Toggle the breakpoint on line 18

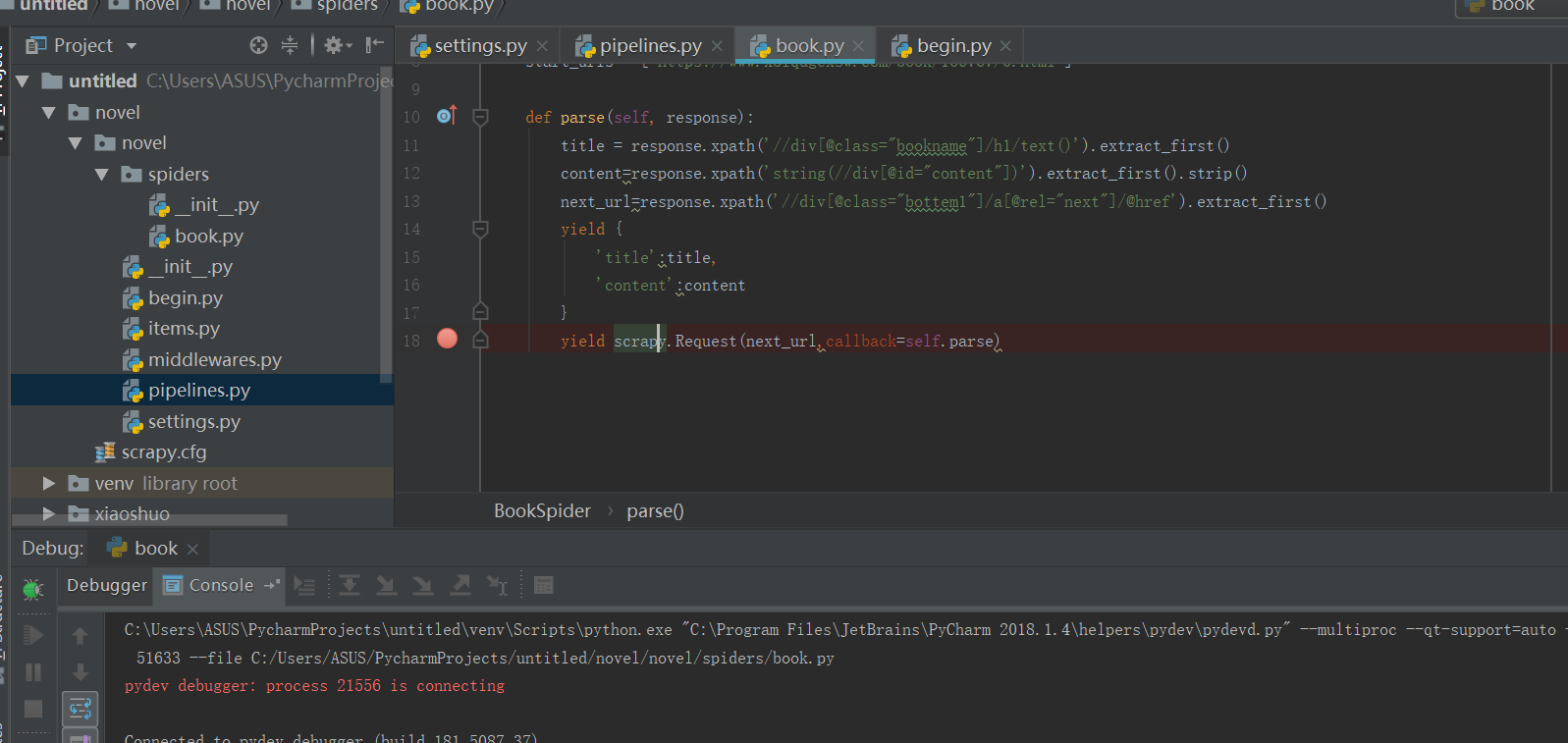447,339
